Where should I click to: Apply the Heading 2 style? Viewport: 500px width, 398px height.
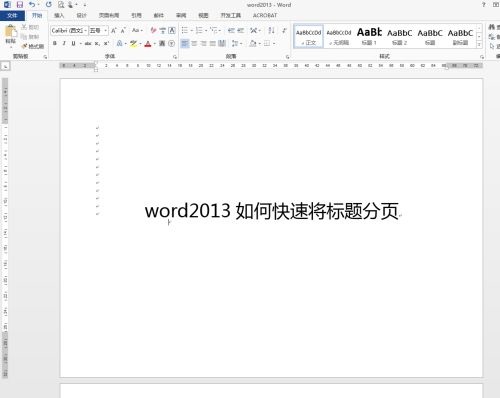[399, 36]
